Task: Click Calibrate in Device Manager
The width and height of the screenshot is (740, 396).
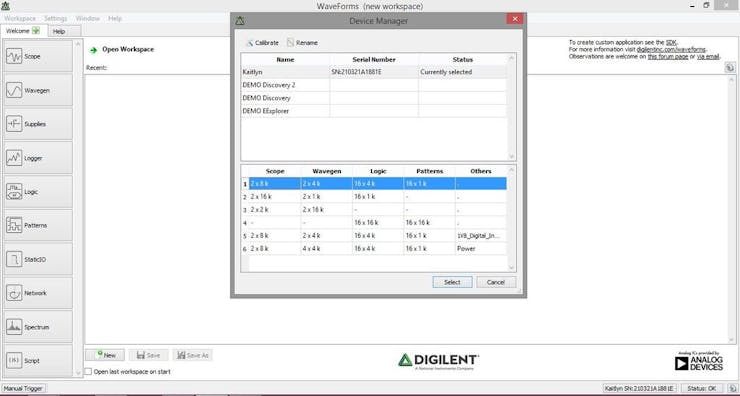Action: (x=262, y=42)
